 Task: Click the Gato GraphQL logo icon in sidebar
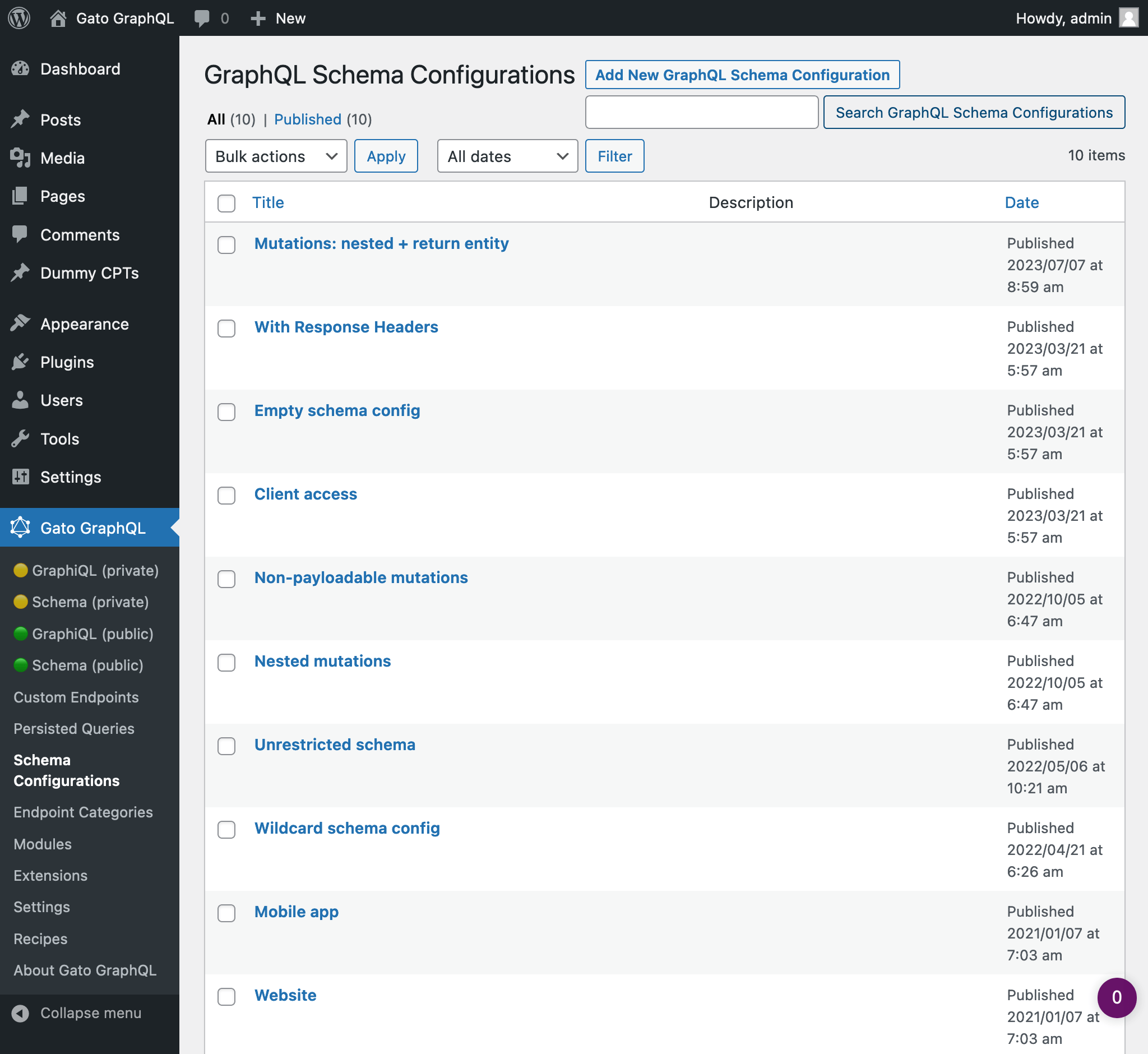pos(21,528)
